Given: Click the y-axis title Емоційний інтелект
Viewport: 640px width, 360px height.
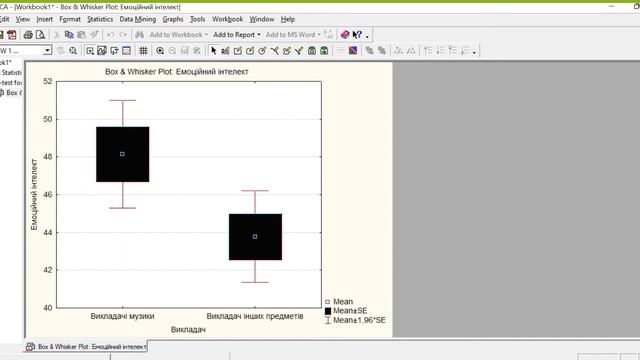Looking at the screenshot, I should point(34,194).
